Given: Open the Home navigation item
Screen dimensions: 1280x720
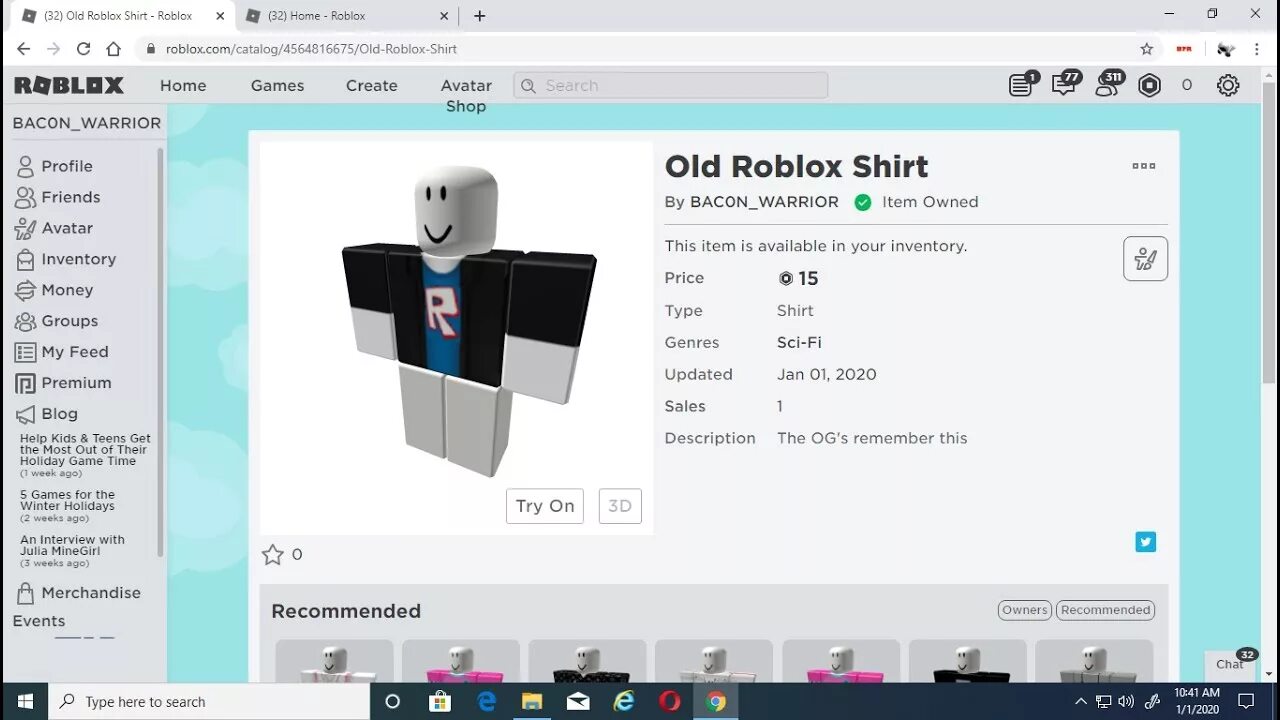Looking at the screenshot, I should pyautogui.click(x=183, y=86).
